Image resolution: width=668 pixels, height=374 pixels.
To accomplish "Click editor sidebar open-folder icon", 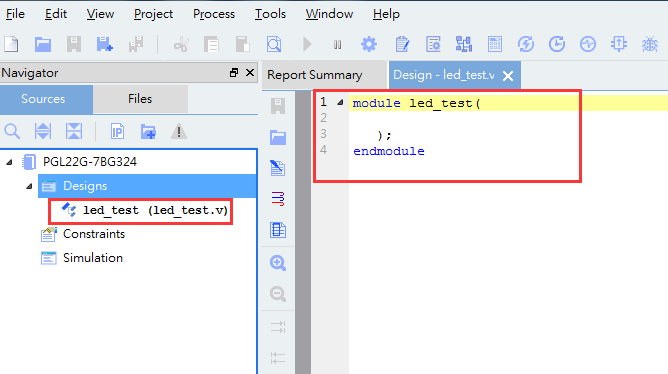I will click(278, 137).
